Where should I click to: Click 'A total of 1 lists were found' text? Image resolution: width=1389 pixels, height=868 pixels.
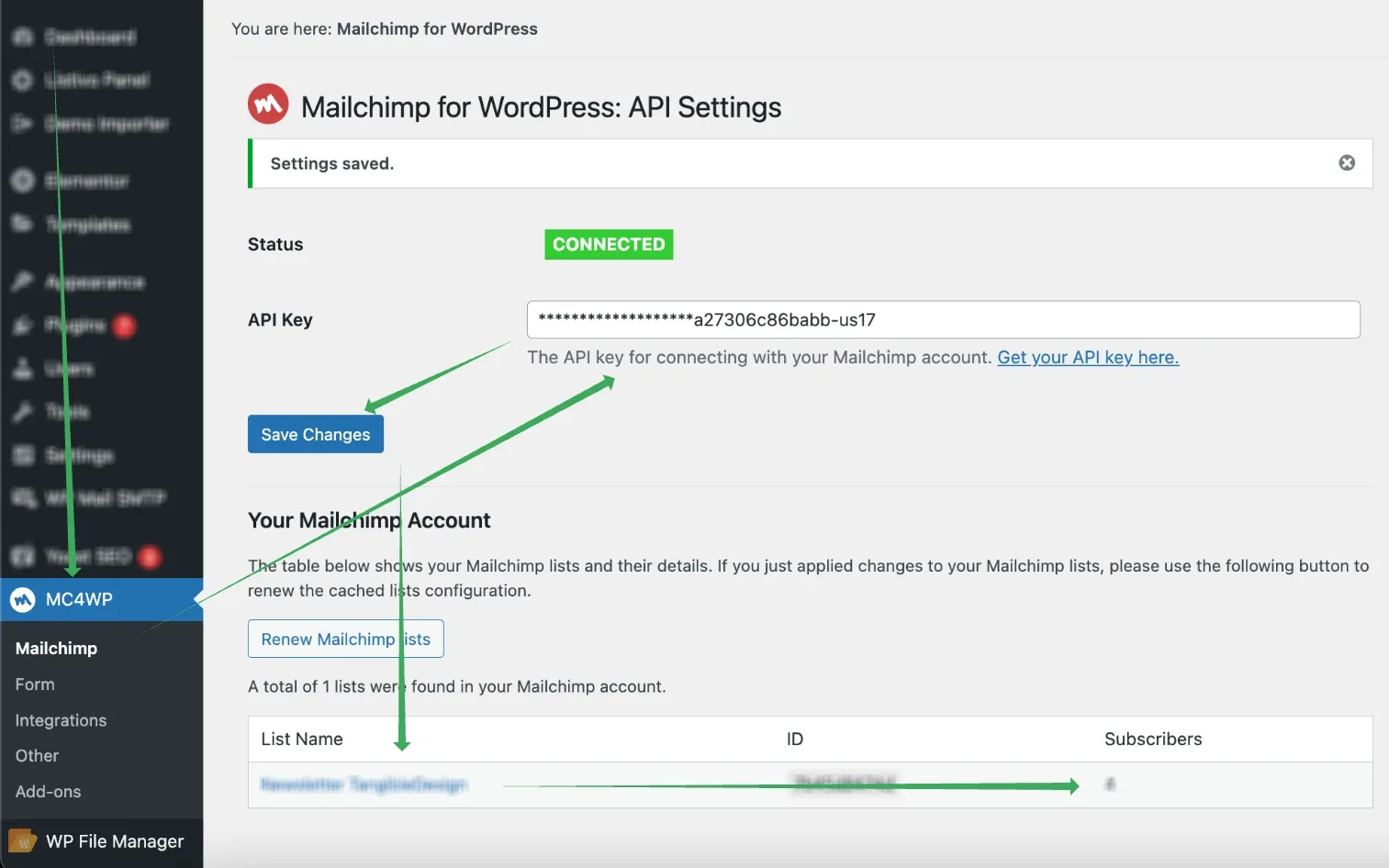457,686
